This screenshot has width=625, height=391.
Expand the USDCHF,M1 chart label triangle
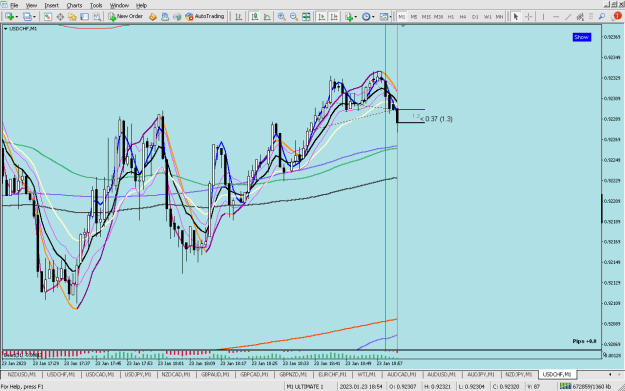5,29
